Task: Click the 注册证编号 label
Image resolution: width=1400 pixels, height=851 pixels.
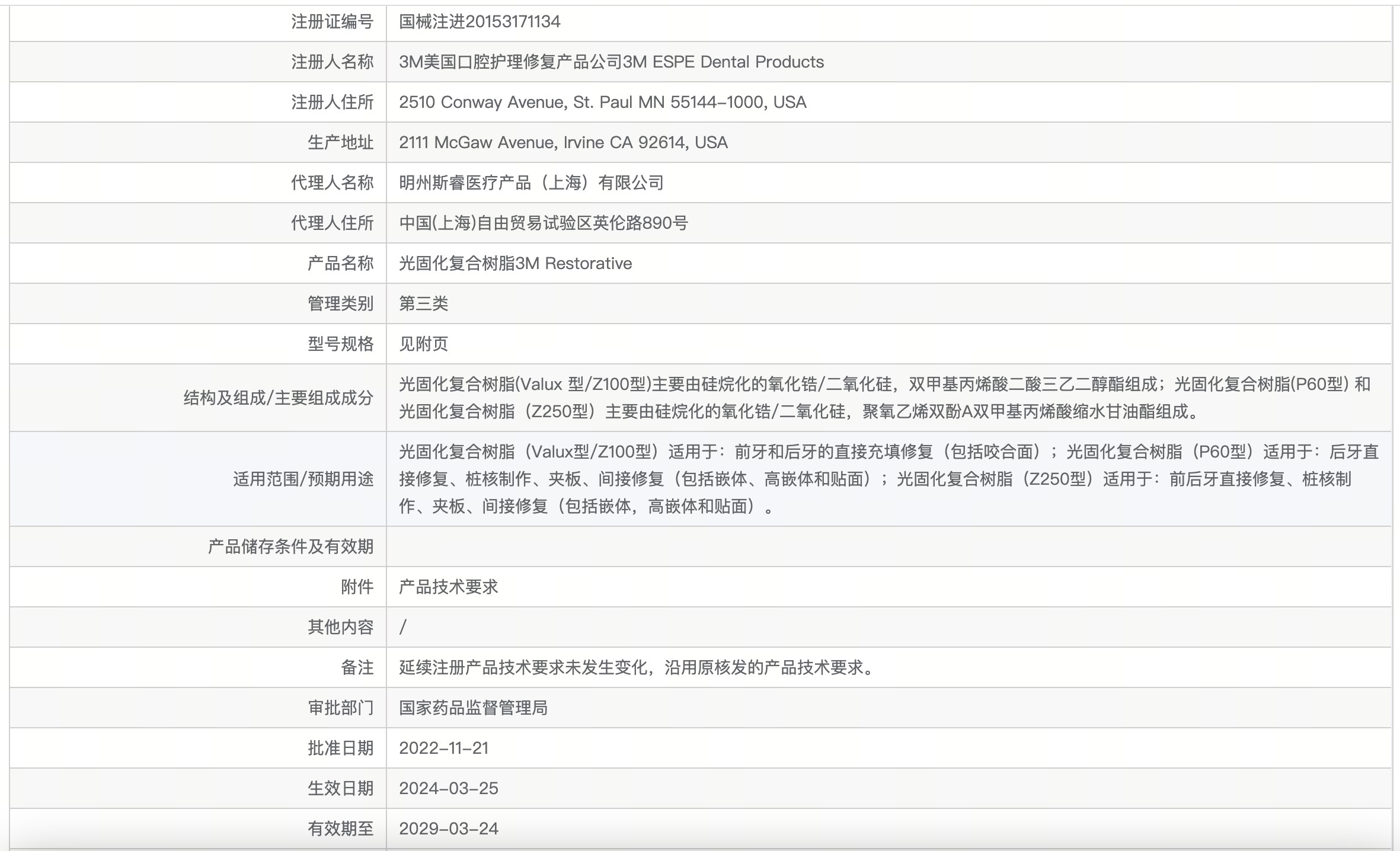Action: click(x=333, y=22)
